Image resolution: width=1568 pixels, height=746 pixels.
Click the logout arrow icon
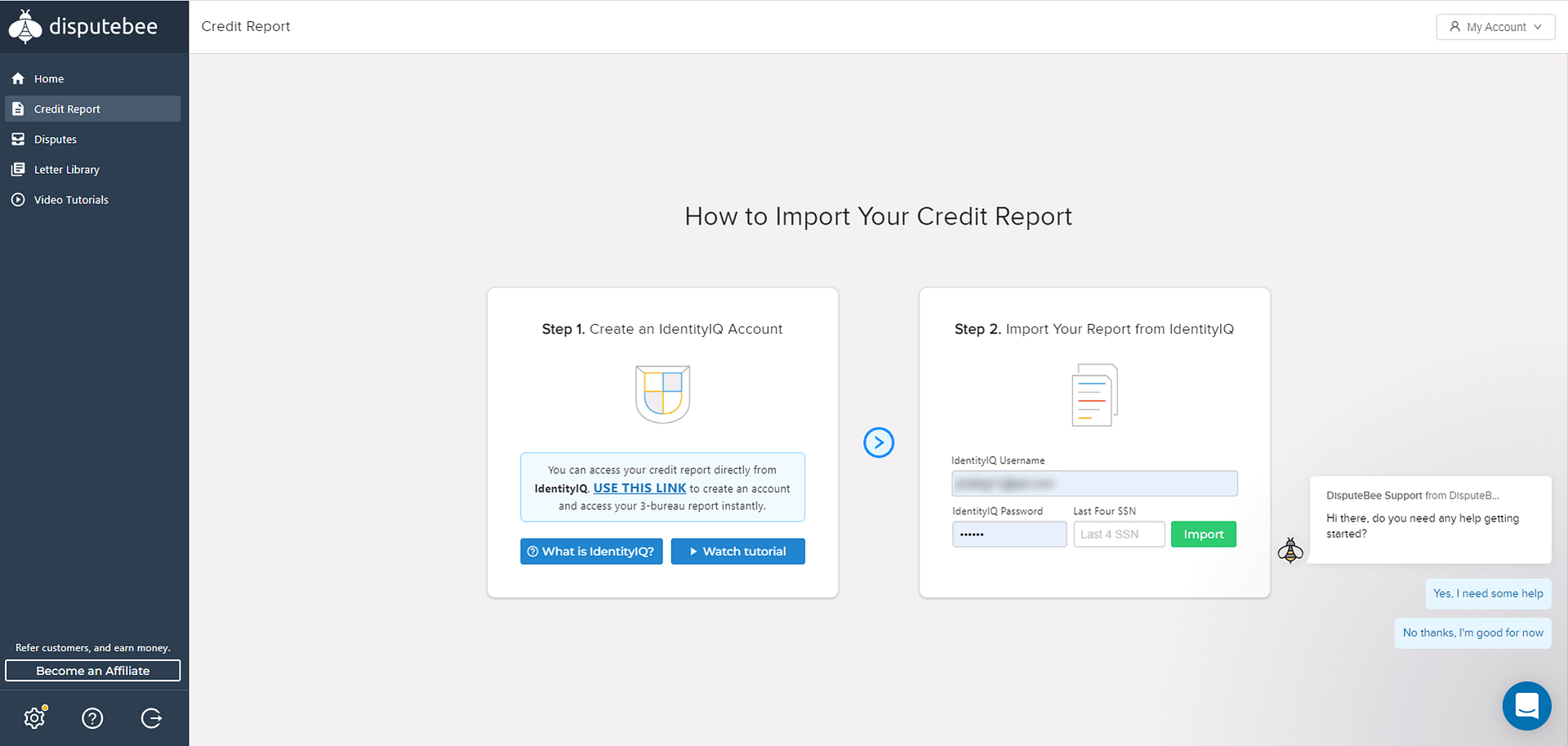coord(151,718)
